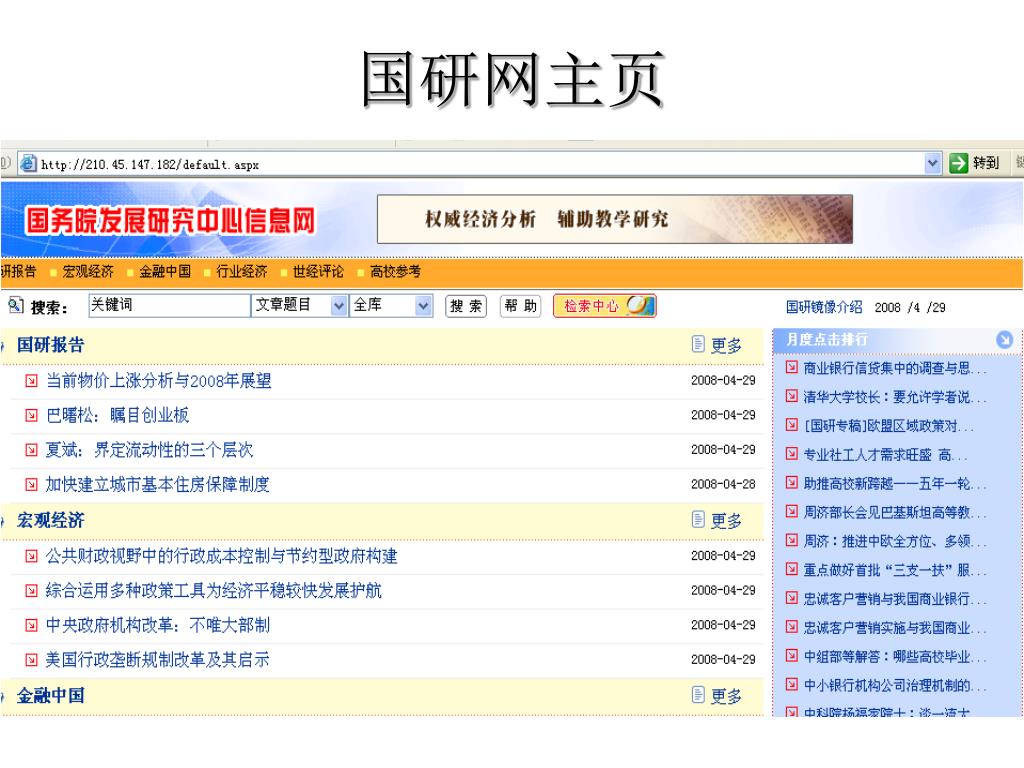Click red arrow icon beside 美国行政垄断规制改革
1024x768 pixels.
pos(31,660)
